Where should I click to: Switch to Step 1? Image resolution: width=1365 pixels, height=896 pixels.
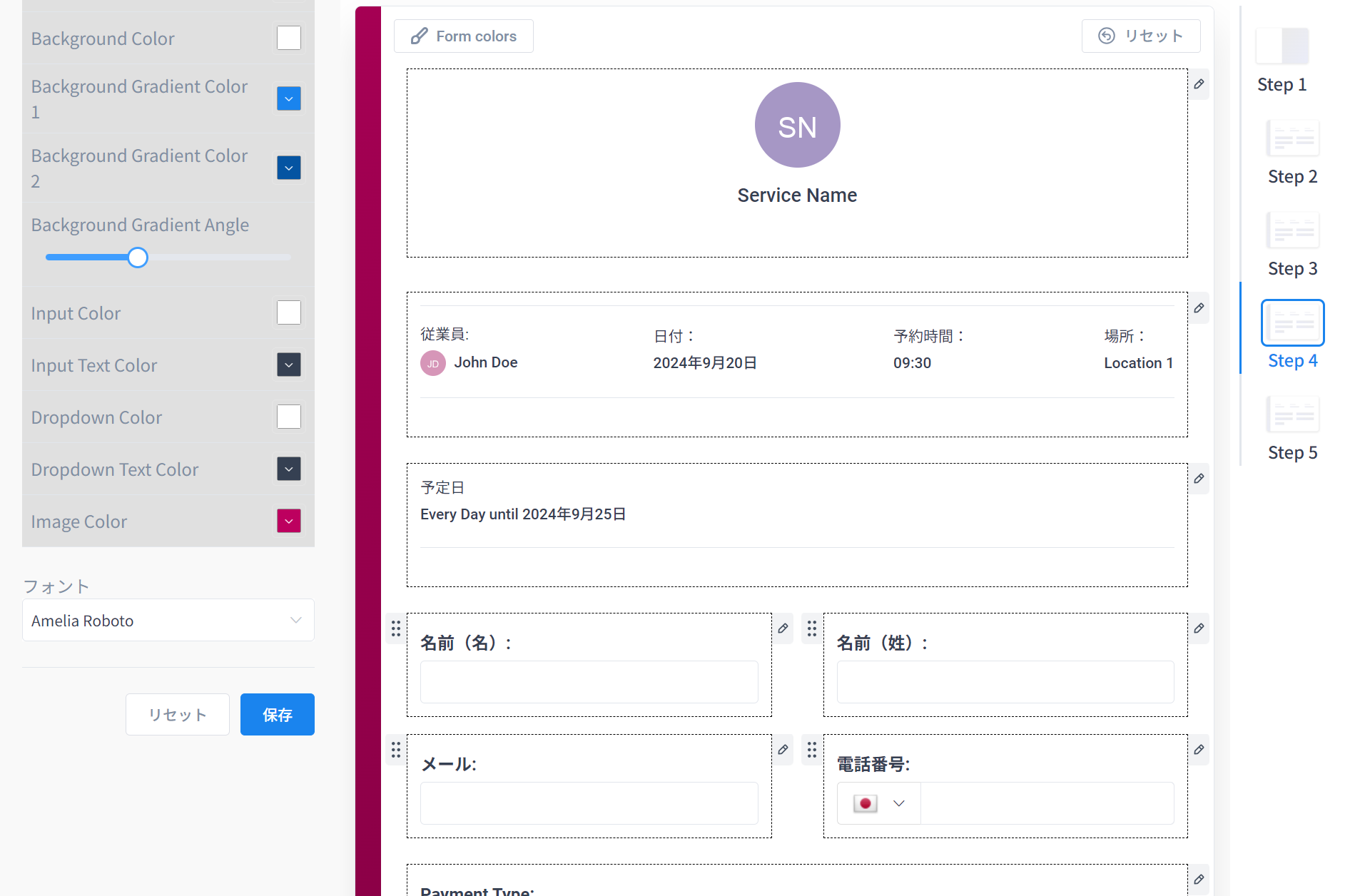[1282, 61]
